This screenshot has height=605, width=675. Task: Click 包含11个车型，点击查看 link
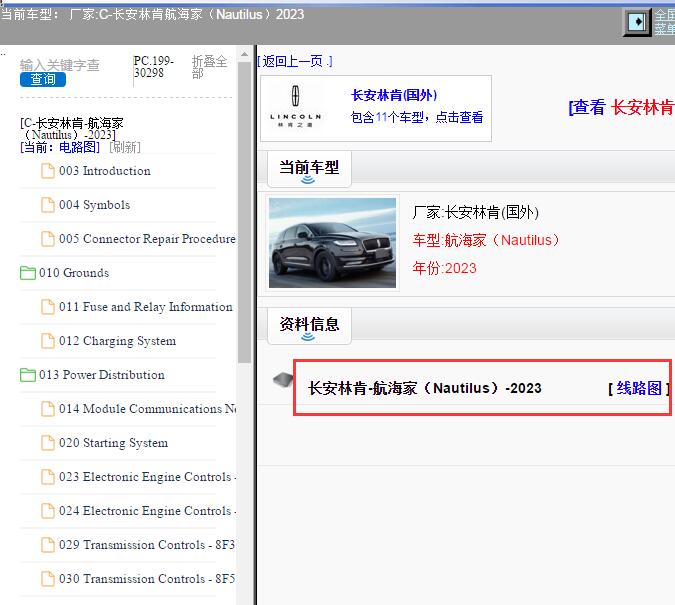417,117
